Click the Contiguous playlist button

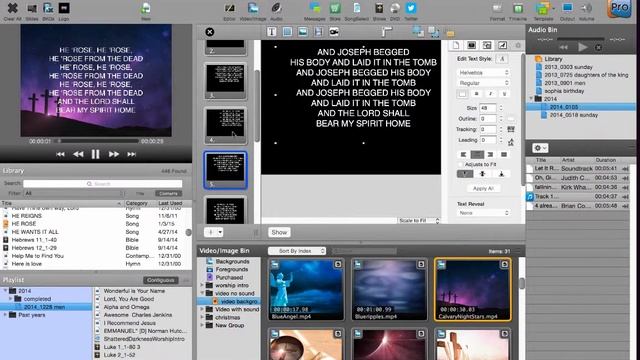tap(160, 280)
